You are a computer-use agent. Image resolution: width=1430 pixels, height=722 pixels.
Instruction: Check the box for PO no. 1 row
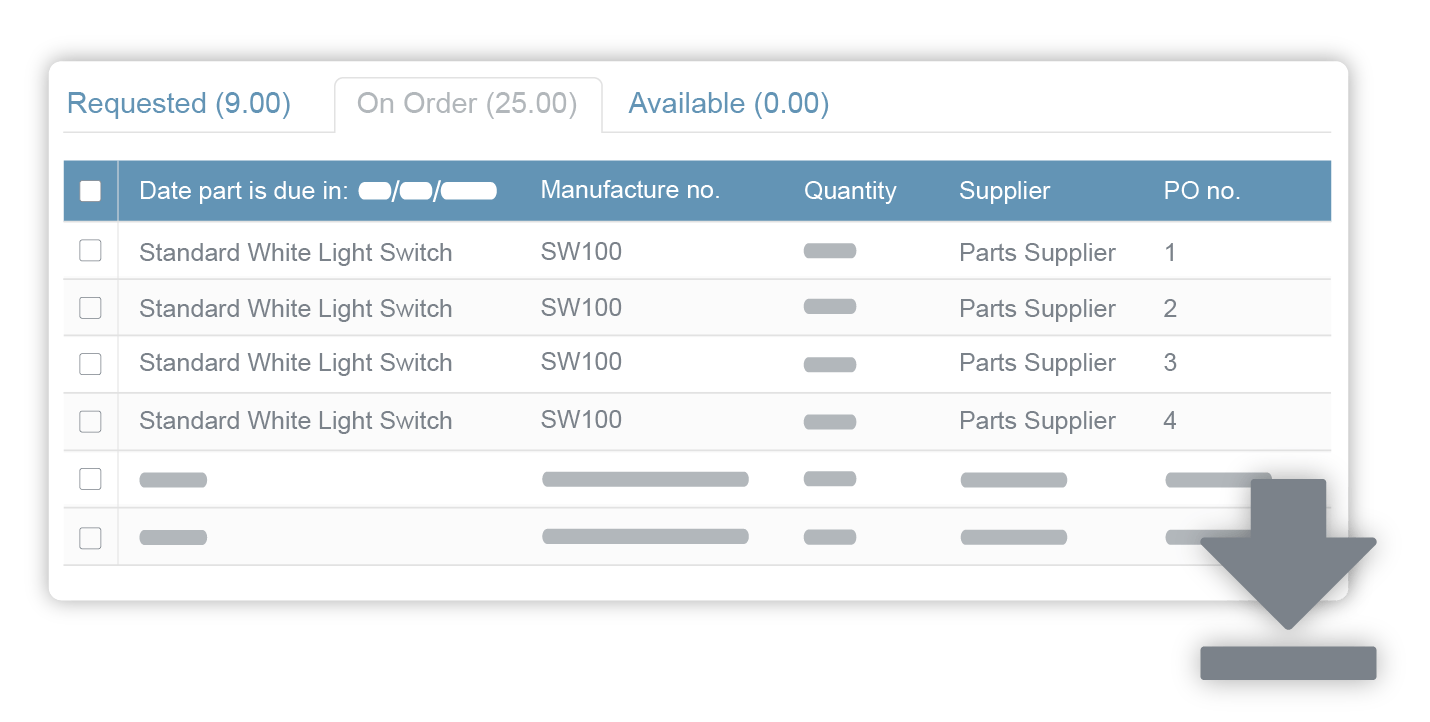pyautogui.click(x=90, y=251)
